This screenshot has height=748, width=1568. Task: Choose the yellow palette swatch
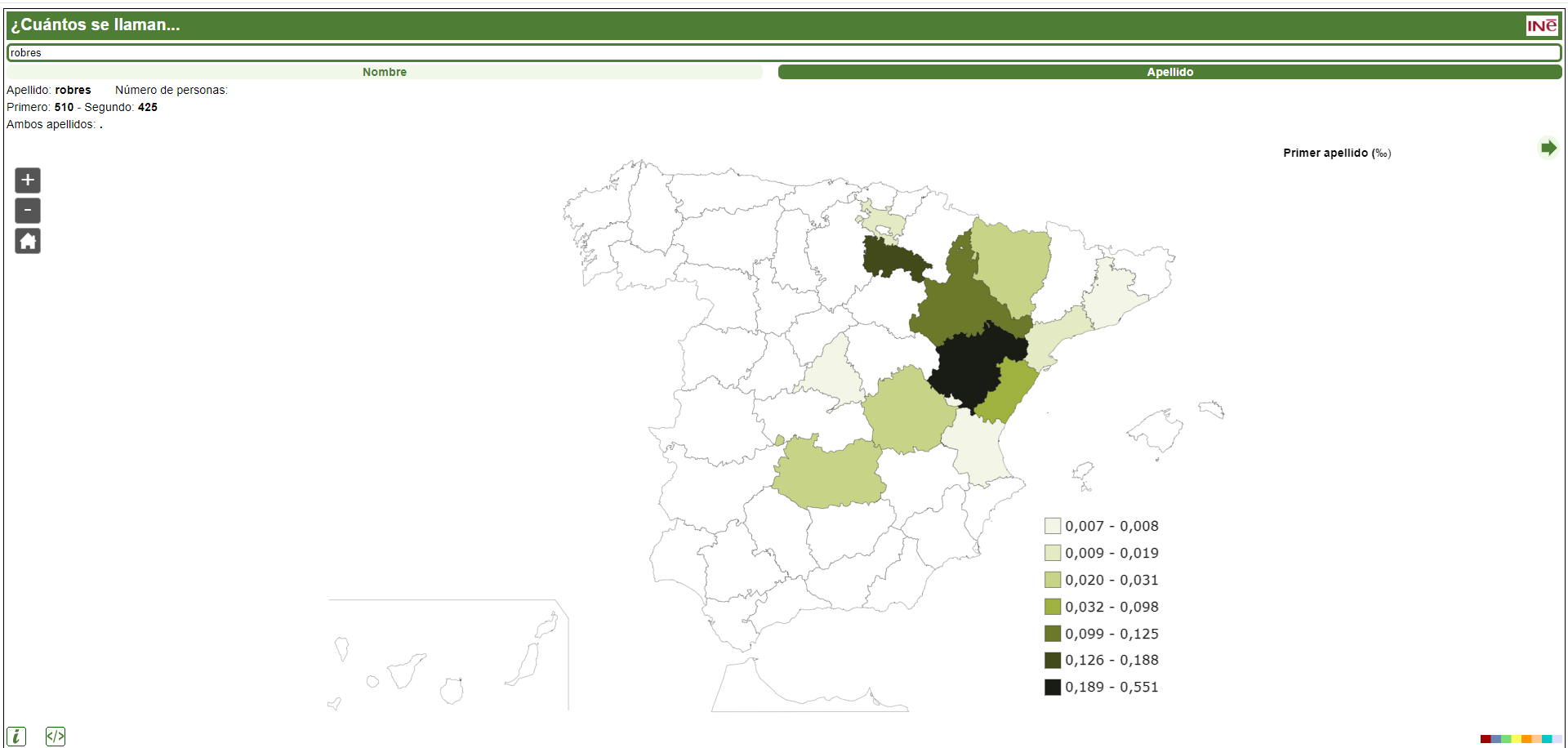point(1517,739)
